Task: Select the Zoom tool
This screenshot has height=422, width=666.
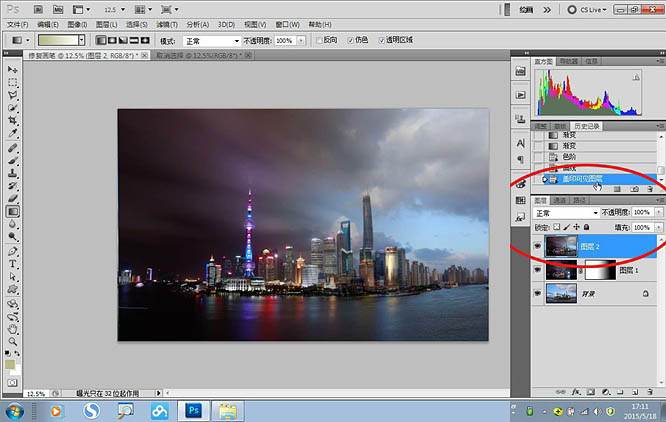Action: pos(13,342)
